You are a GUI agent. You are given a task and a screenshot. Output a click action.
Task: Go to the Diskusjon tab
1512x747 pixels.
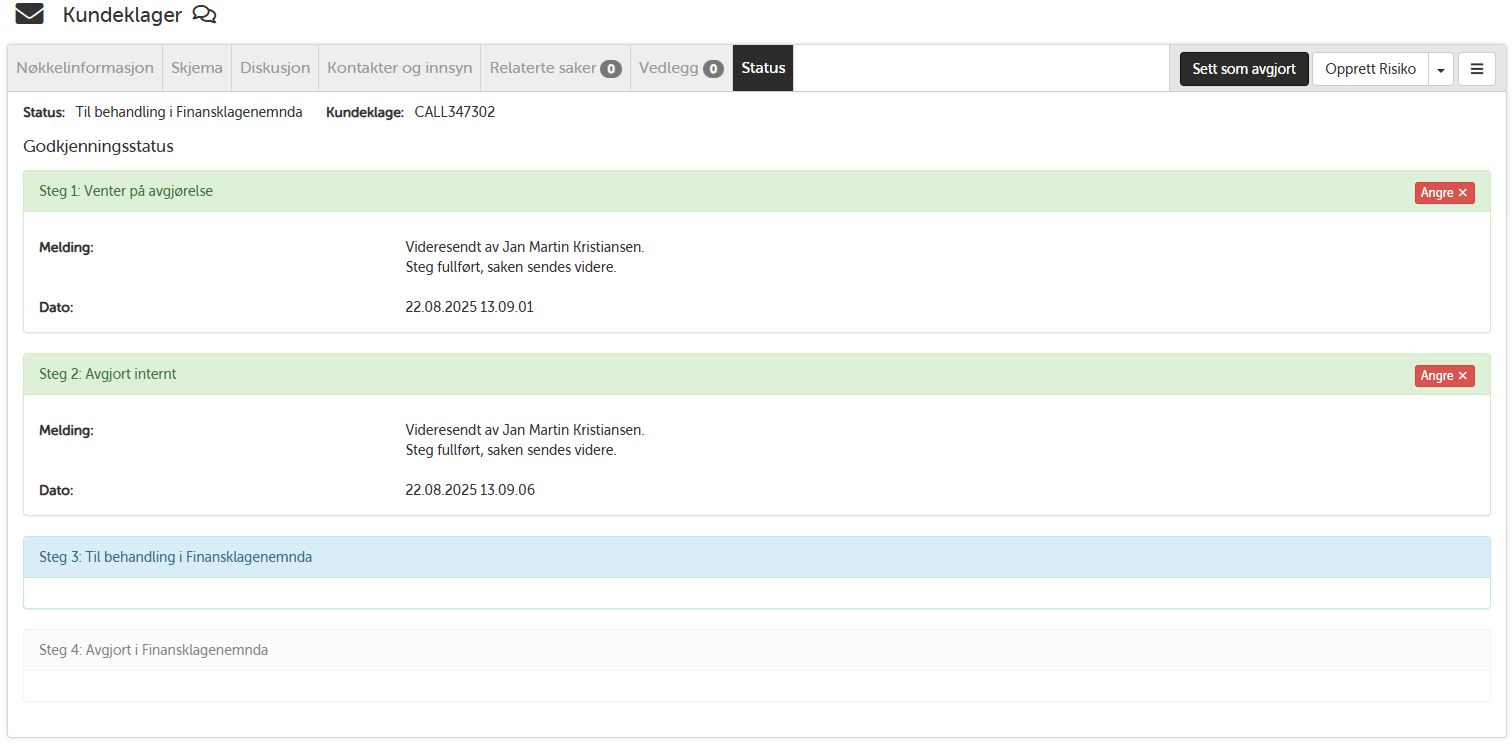pyautogui.click(x=275, y=68)
